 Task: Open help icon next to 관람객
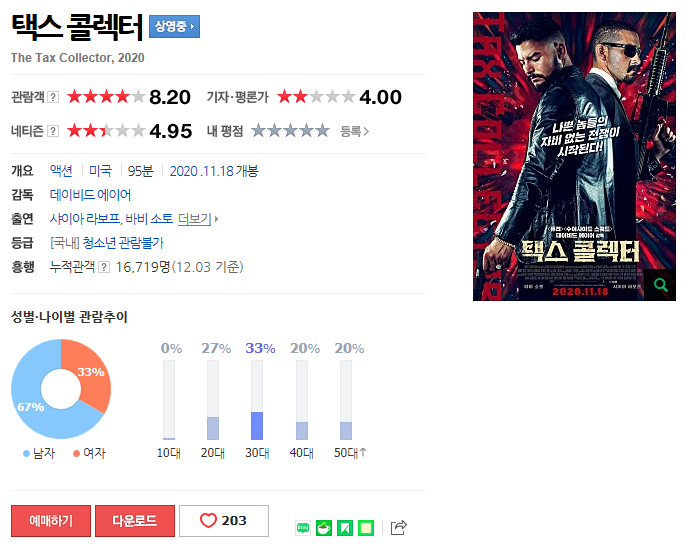tap(53, 97)
